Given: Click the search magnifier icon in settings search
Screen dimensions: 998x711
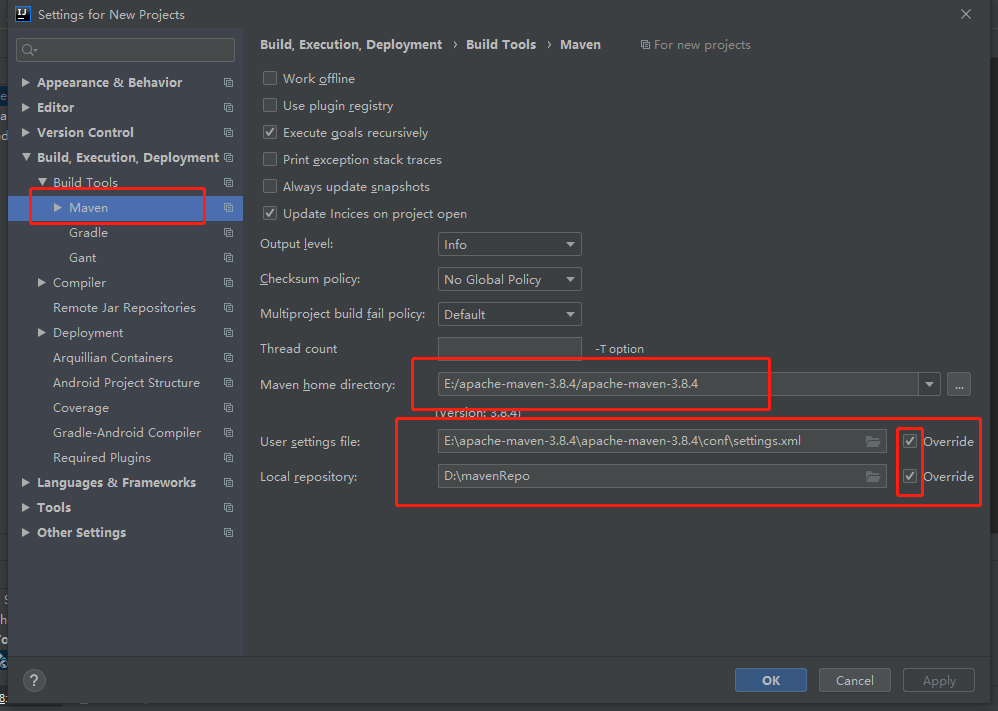Looking at the screenshot, I should (x=29, y=50).
